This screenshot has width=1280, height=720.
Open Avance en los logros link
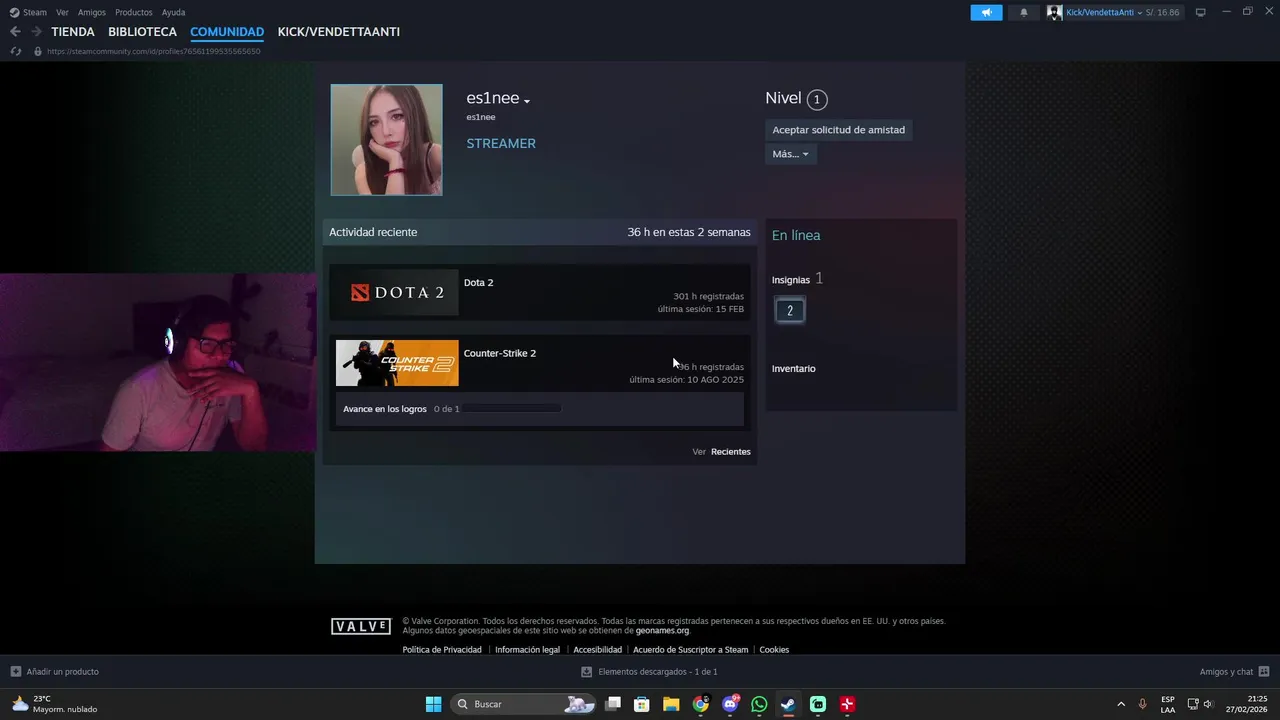385,409
